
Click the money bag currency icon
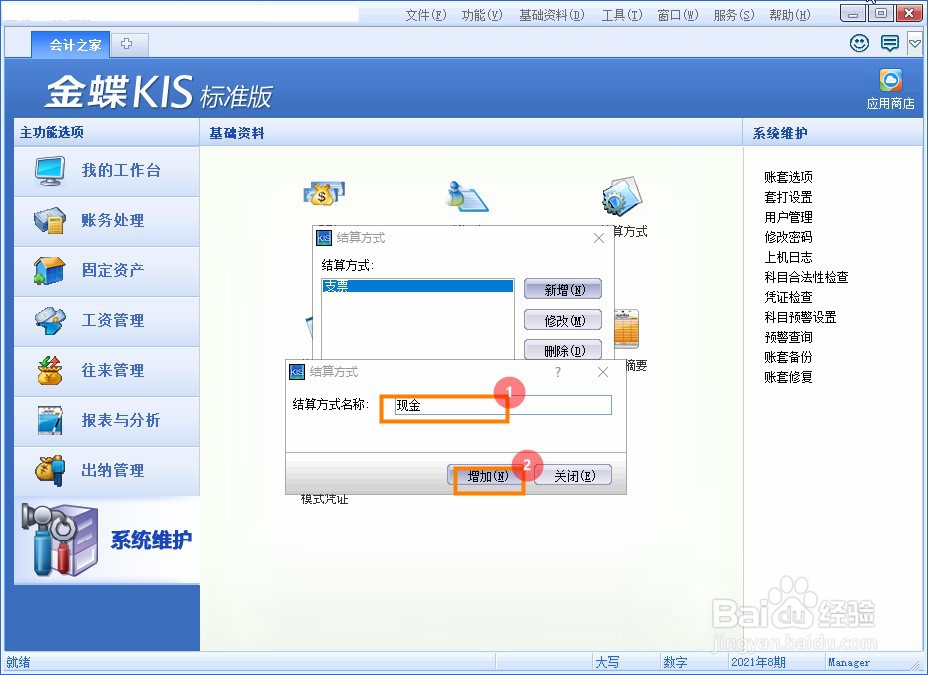(324, 194)
